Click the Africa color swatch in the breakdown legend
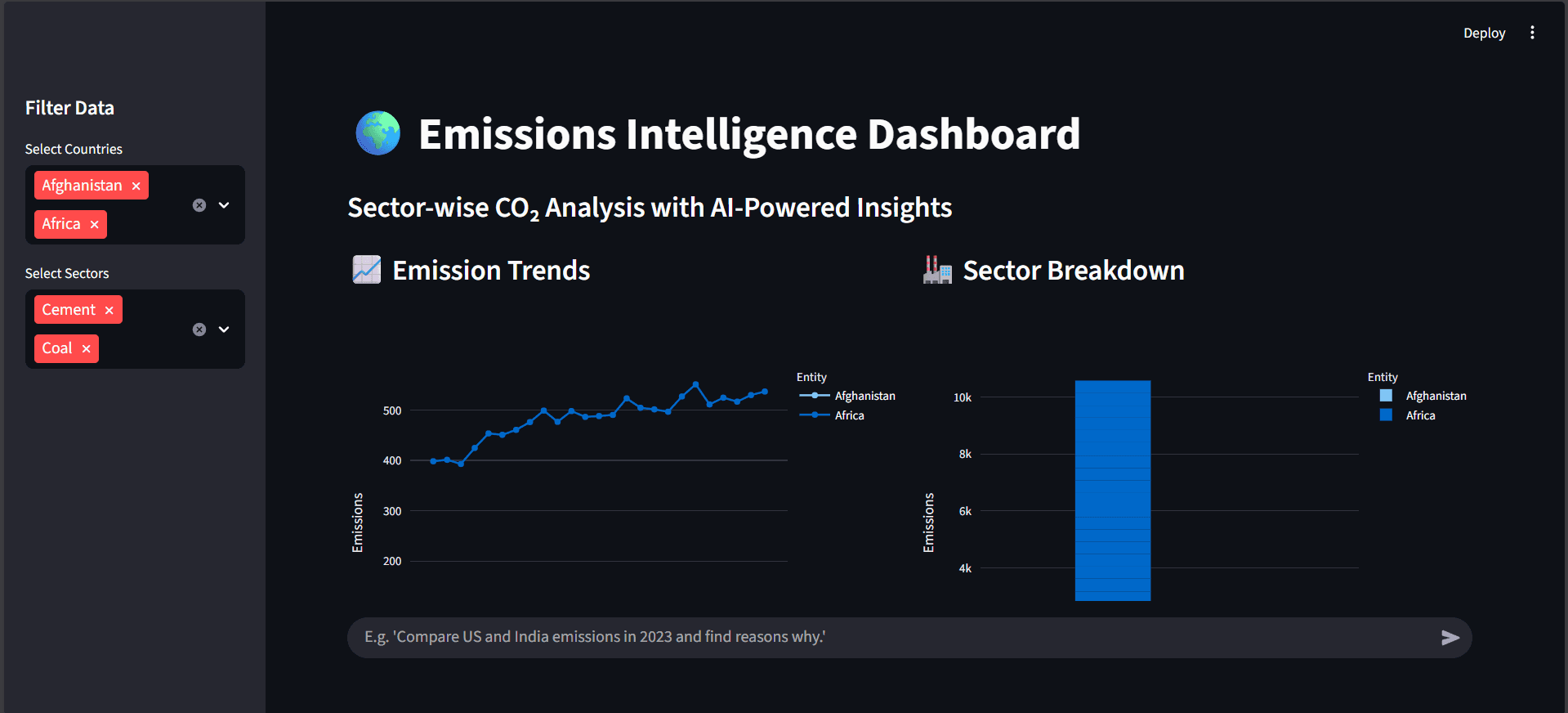The height and width of the screenshot is (713, 1568). [x=1385, y=415]
